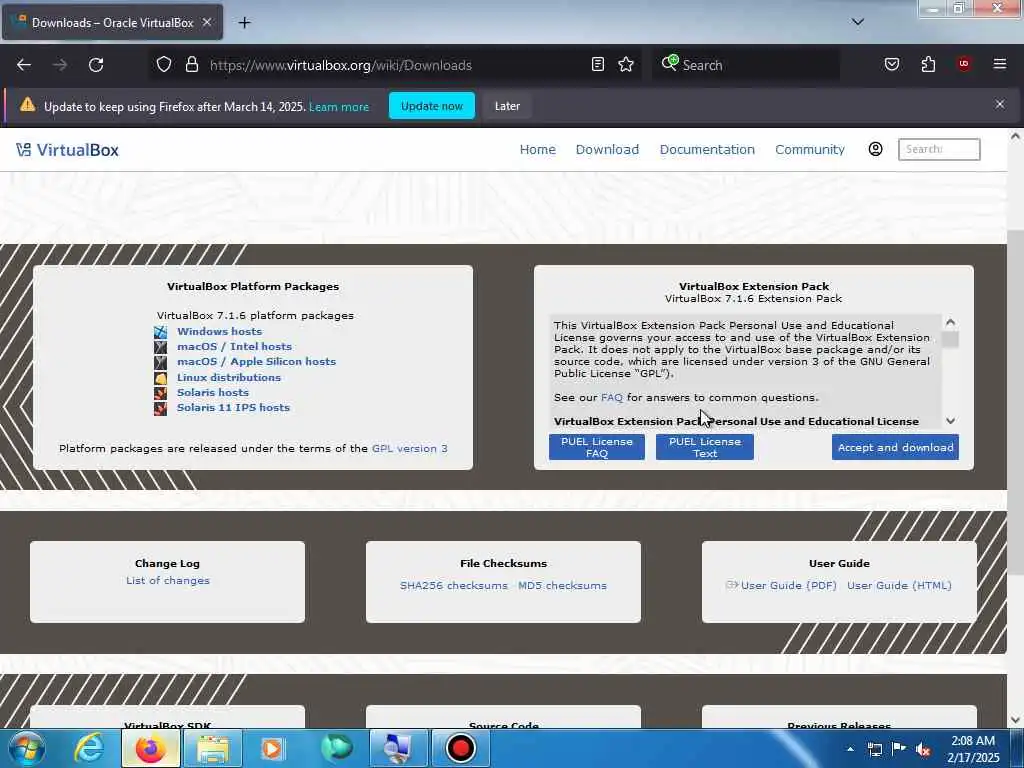This screenshot has width=1024, height=768.
Task: Click the muted volume tray icon
Action: click(x=923, y=749)
